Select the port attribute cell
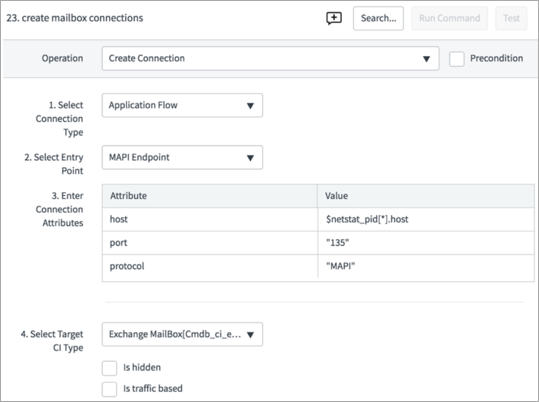This screenshot has width=539, height=402. click(210, 243)
